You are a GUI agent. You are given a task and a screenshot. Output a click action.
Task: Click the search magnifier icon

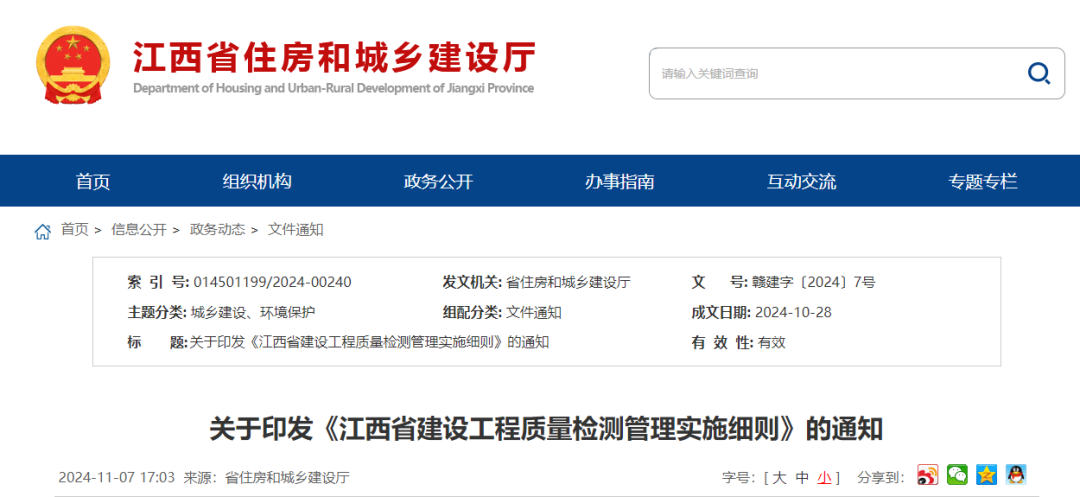click(x=1039, y=73)
